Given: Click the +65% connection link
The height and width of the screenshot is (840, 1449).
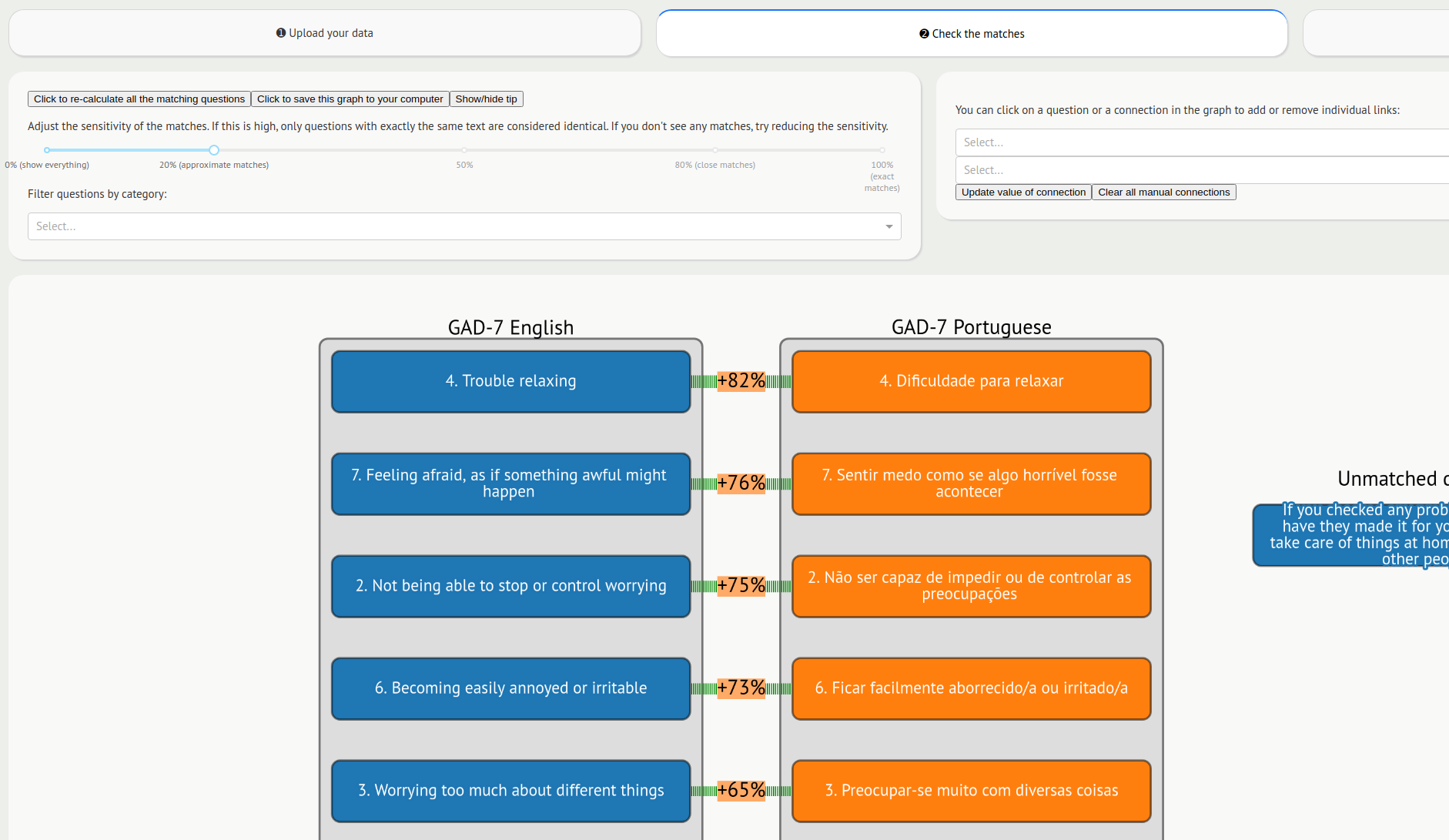Looking at the screenshot, I should [741, 791].
